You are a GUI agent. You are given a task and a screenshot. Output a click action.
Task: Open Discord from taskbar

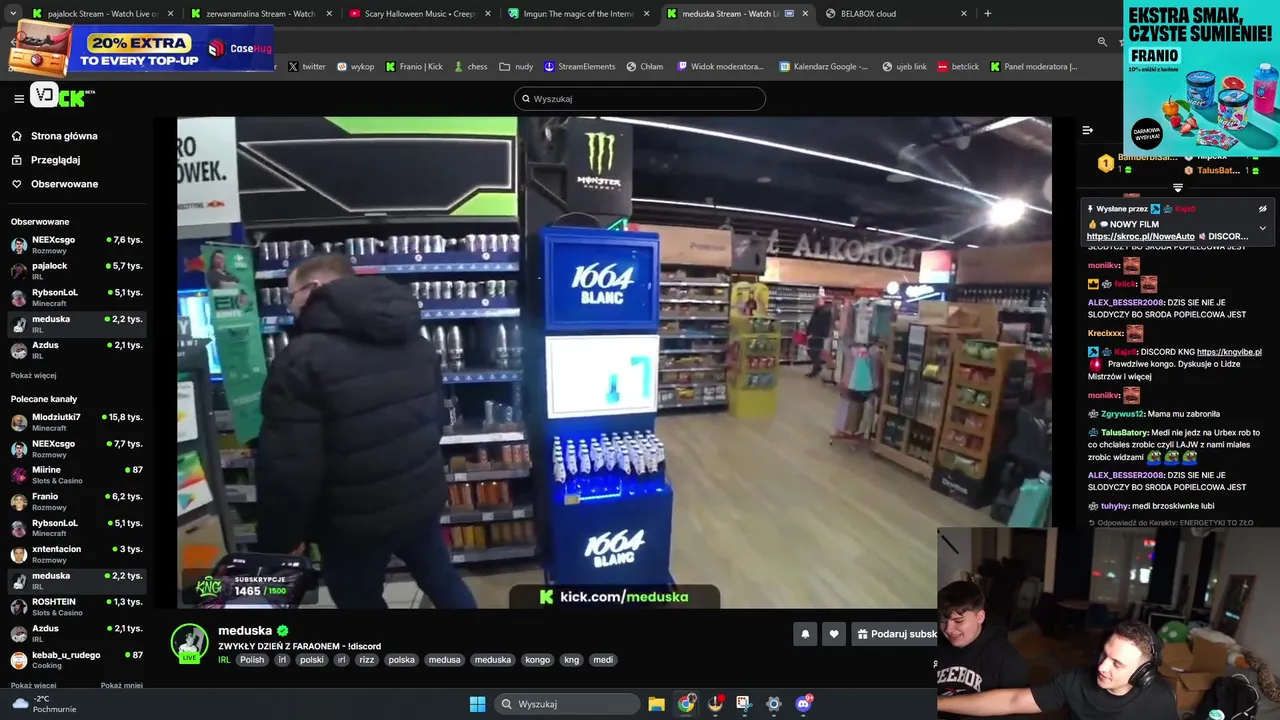pos(803,704)
